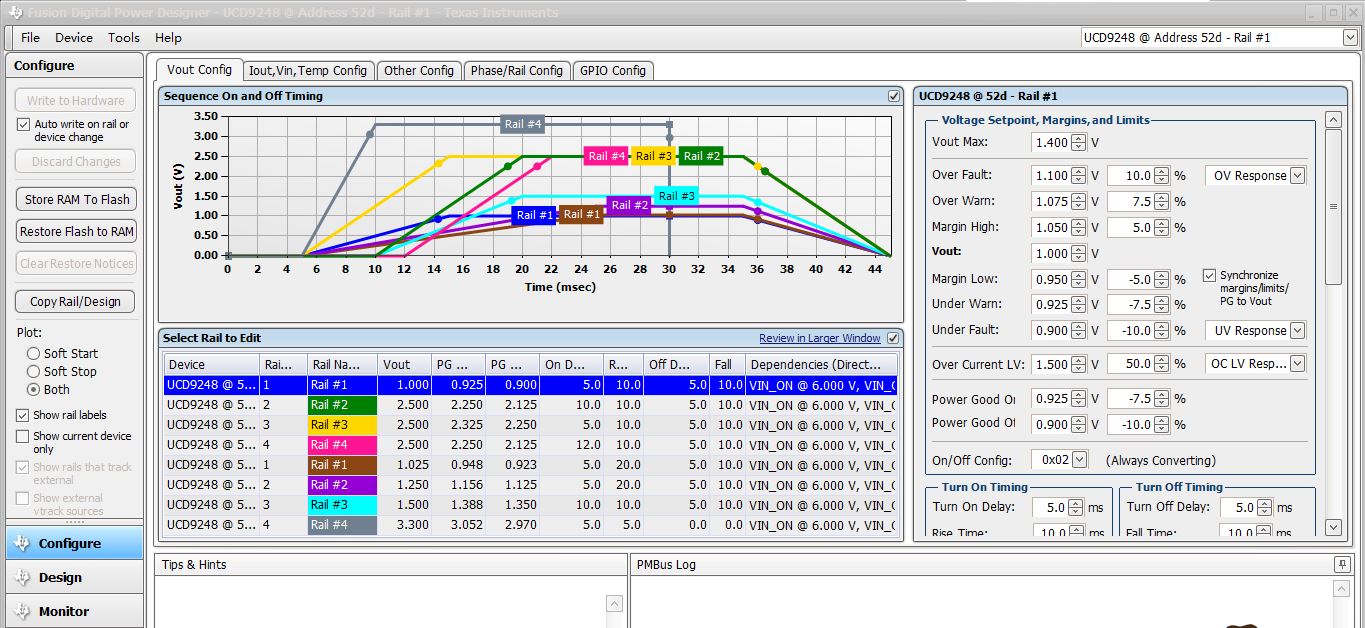Image resolution: width=1365 pixels, height=628 pixels.
Task: Toggle the Select Rail to Edit panel checkbox
Action: pyautogui.click(x=893, y=338)
